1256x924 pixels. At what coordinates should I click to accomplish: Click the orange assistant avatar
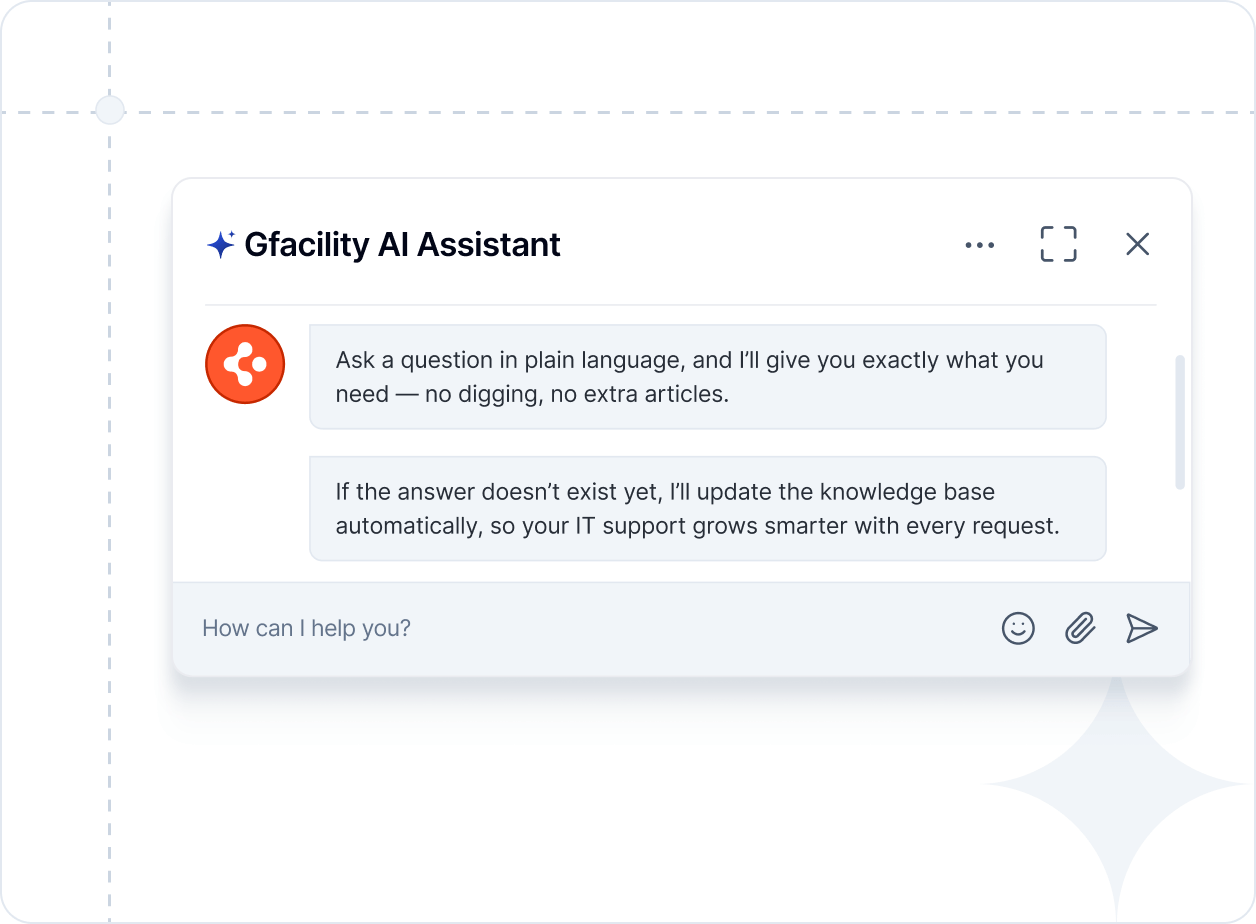click(x=245, y=364)
